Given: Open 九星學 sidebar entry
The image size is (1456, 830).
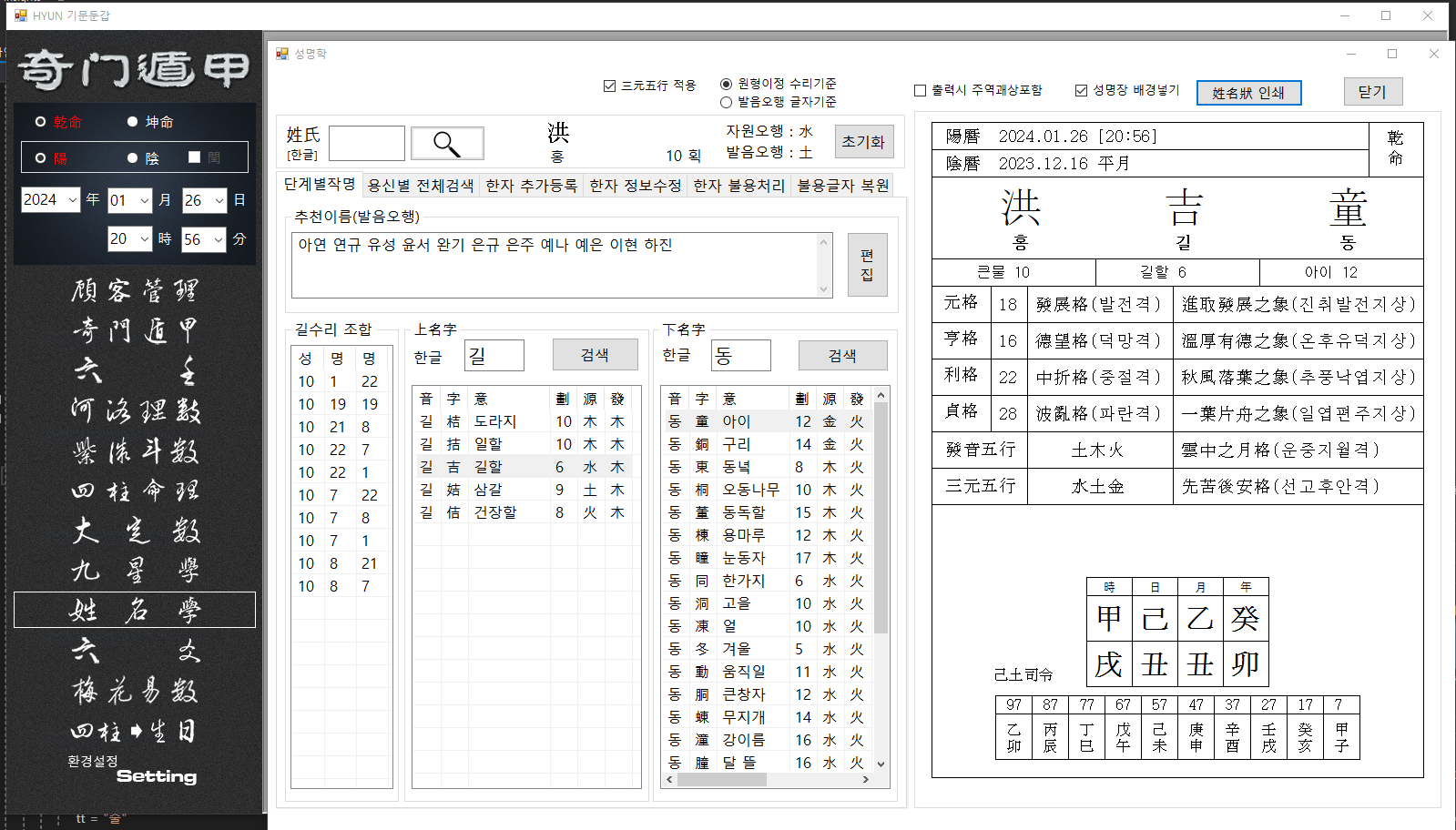Looking at the screenshot, I should tap(135, 571).
